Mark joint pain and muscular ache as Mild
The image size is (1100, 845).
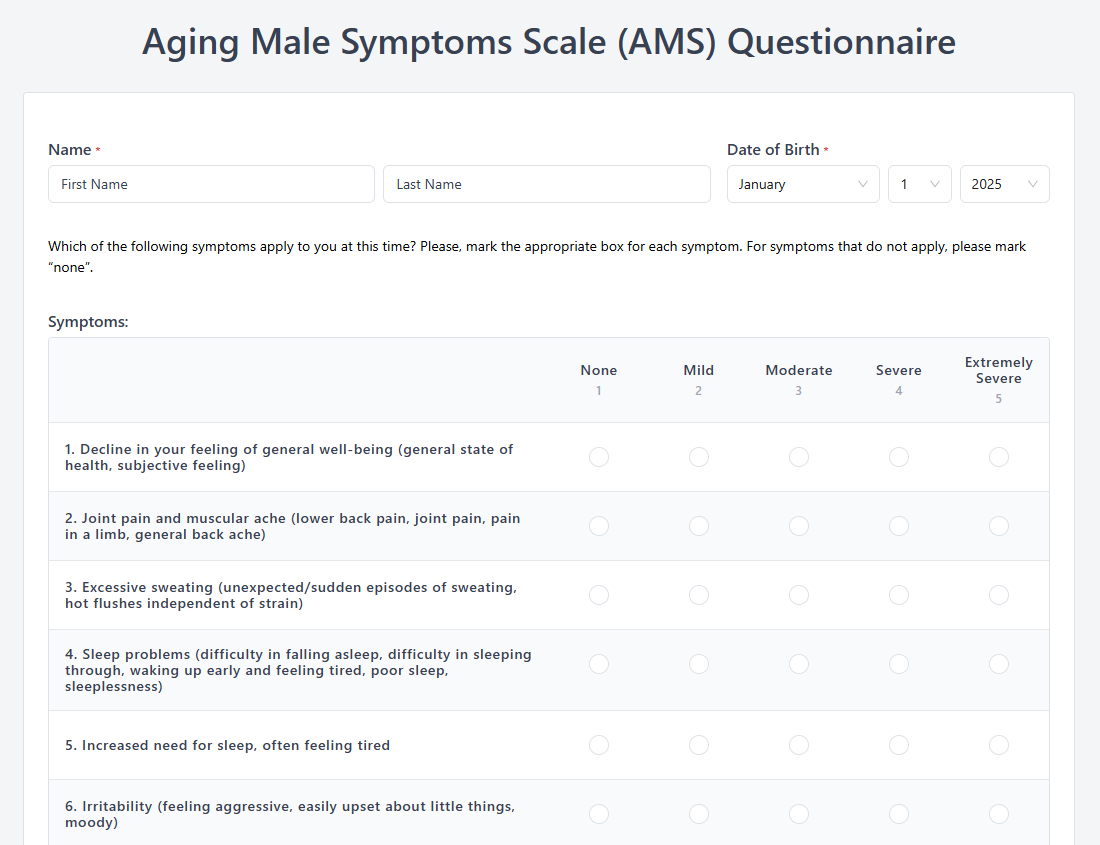[x=699, y=526]
